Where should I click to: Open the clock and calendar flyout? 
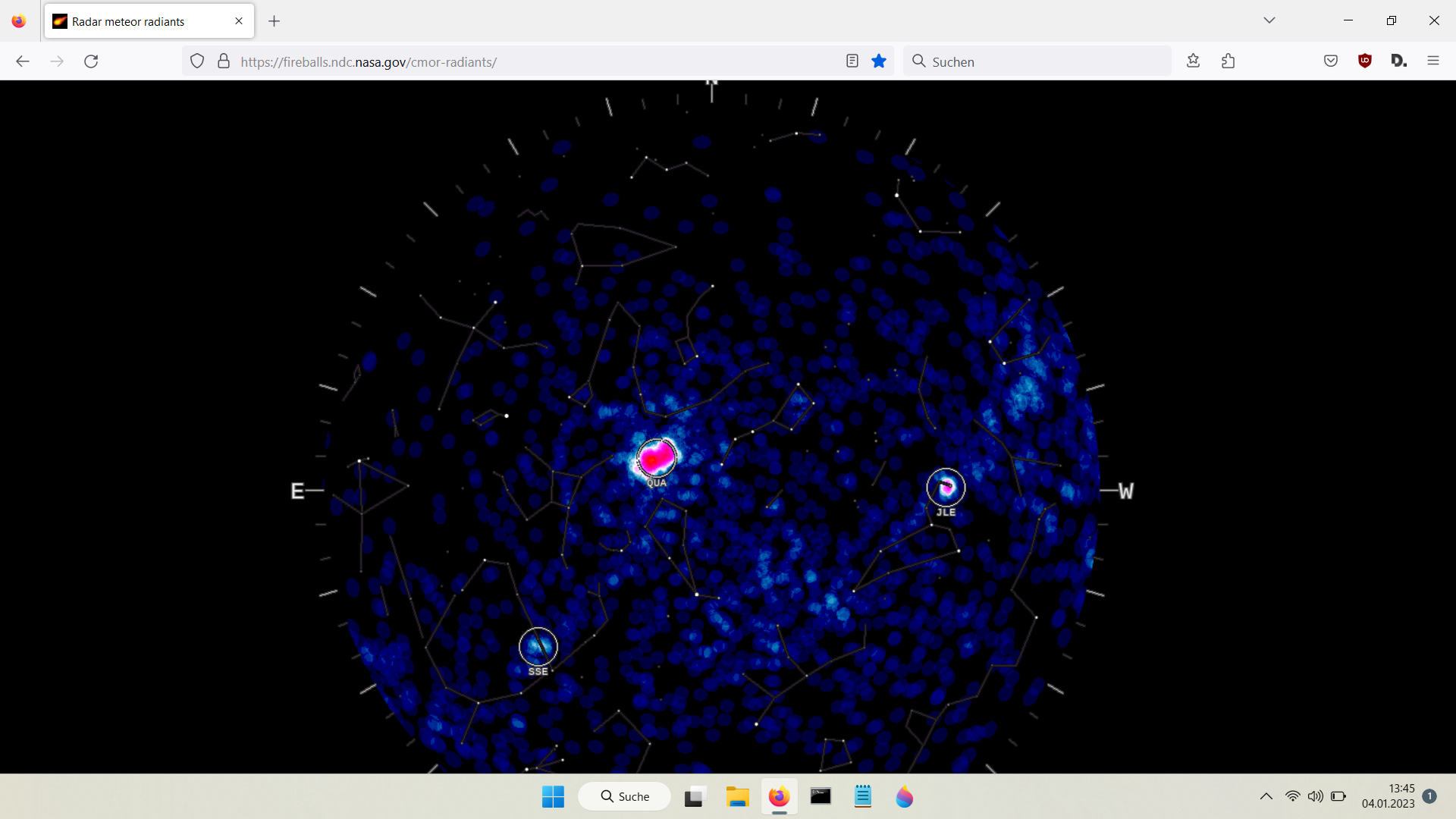point(1388,796)
